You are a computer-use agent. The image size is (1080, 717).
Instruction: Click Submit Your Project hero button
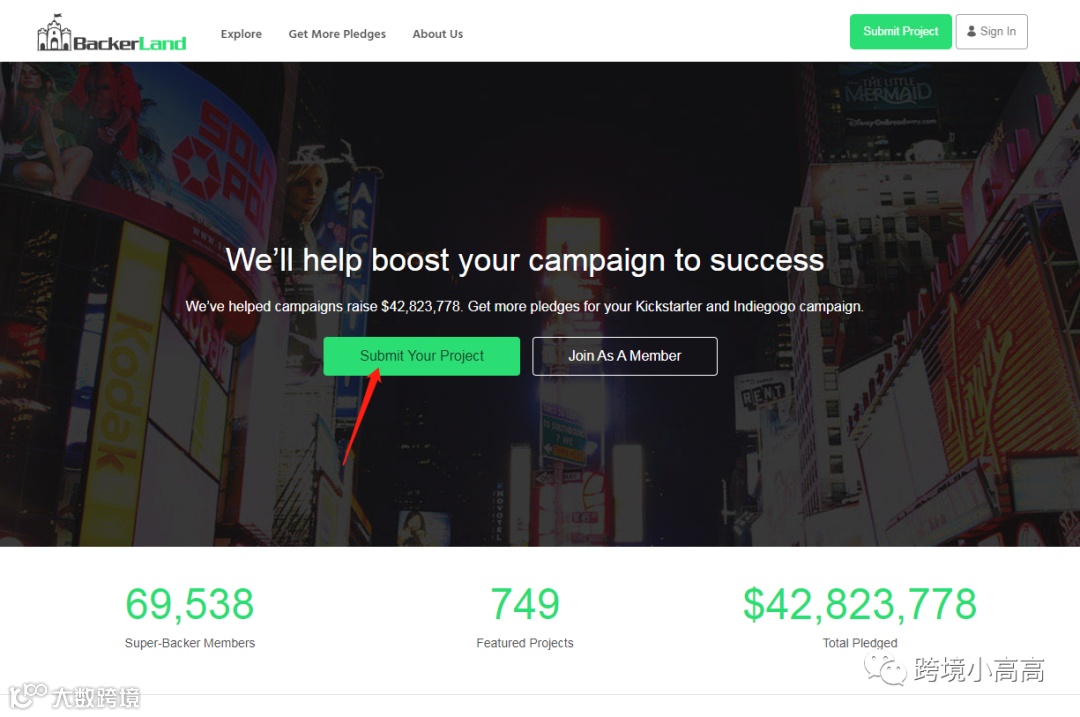point(422,356)
